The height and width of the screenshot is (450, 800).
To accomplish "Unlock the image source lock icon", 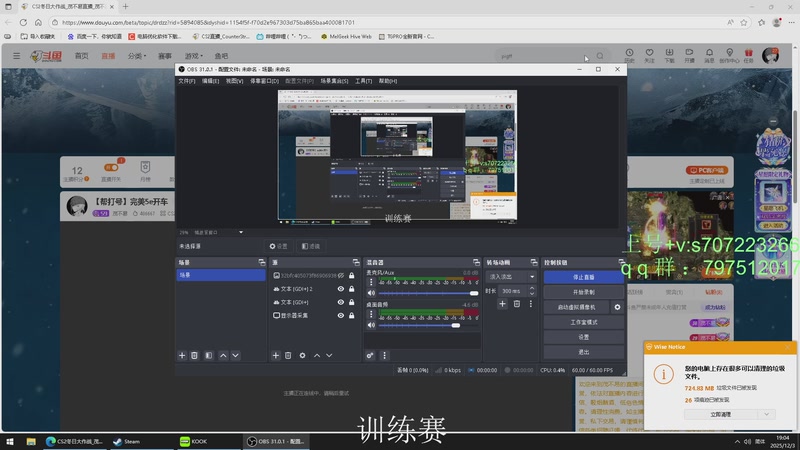I will 352,276.
